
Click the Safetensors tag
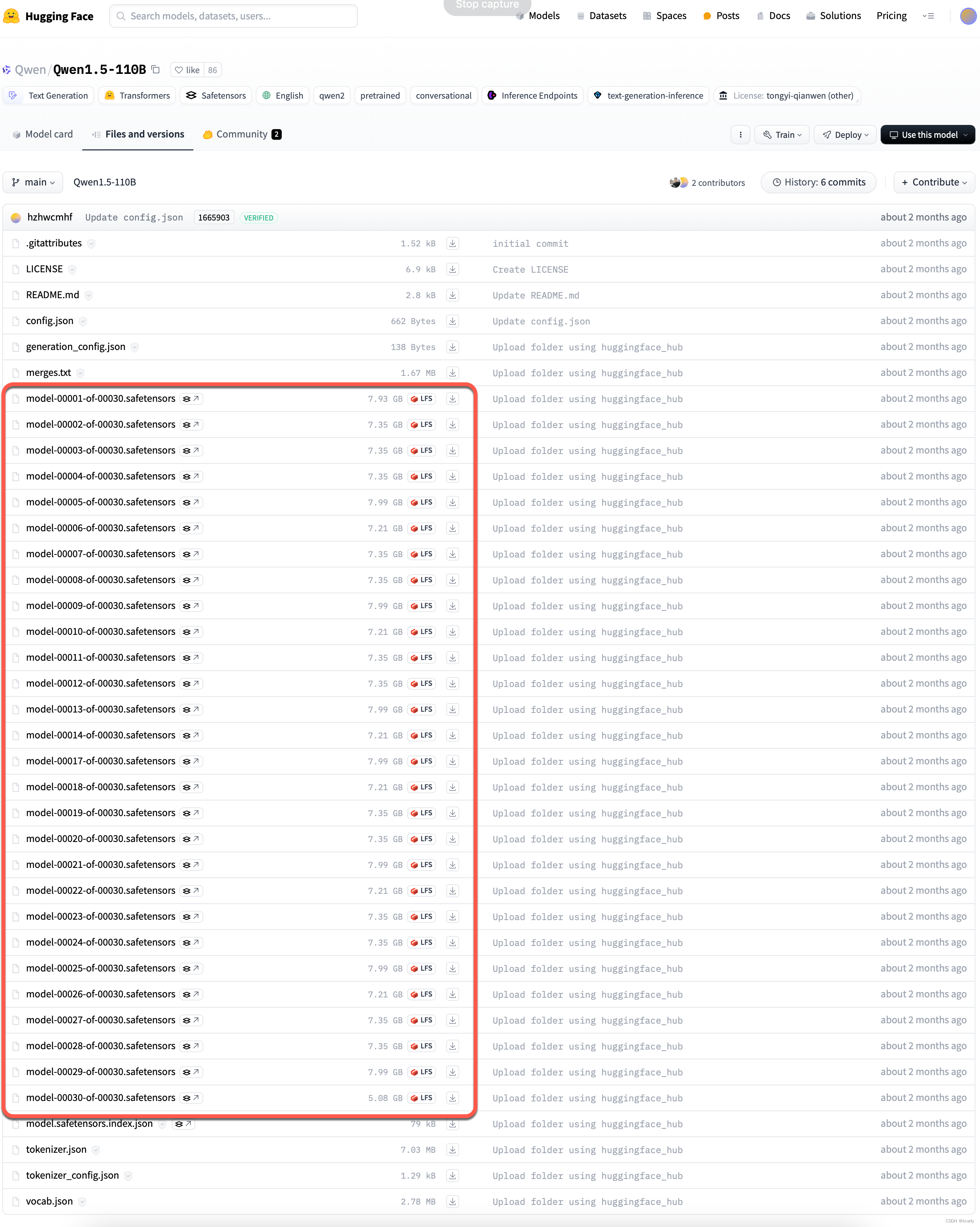216,96
